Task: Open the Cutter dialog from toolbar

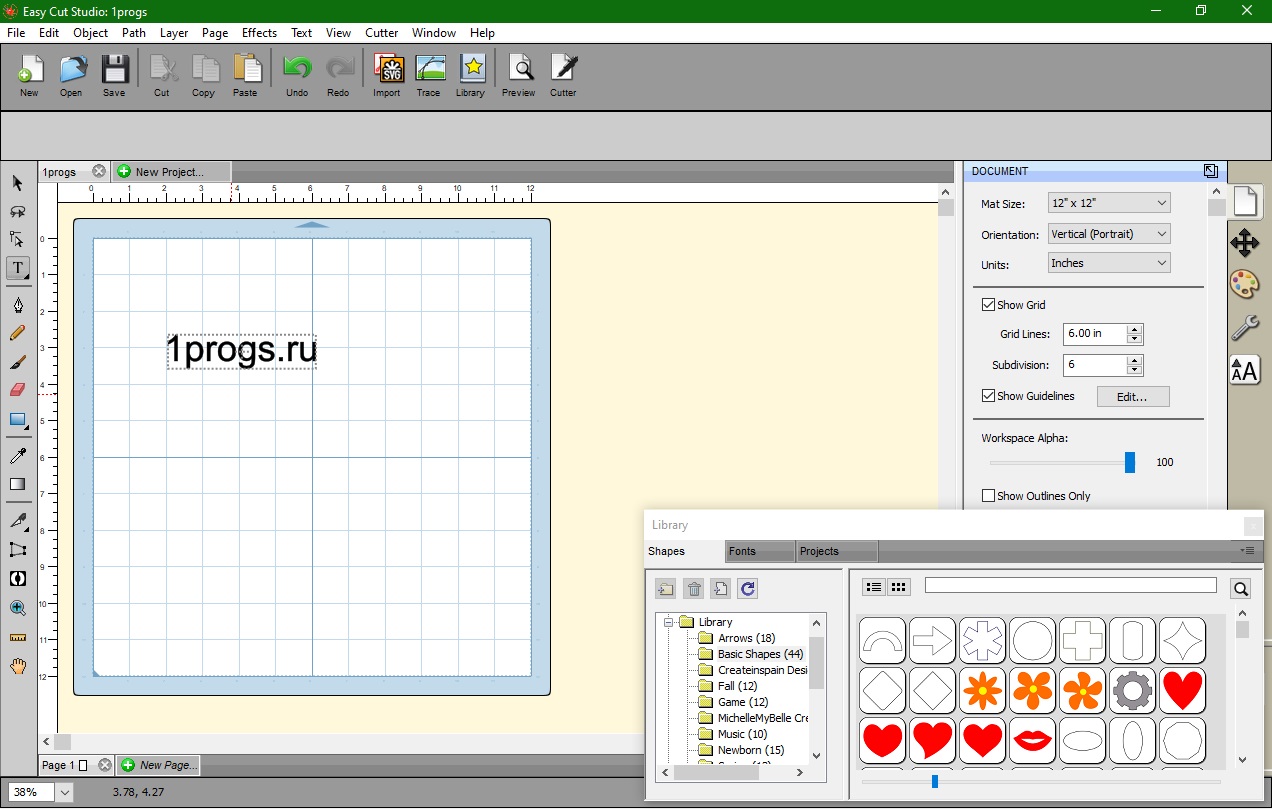Action: [x=563, y=75]
